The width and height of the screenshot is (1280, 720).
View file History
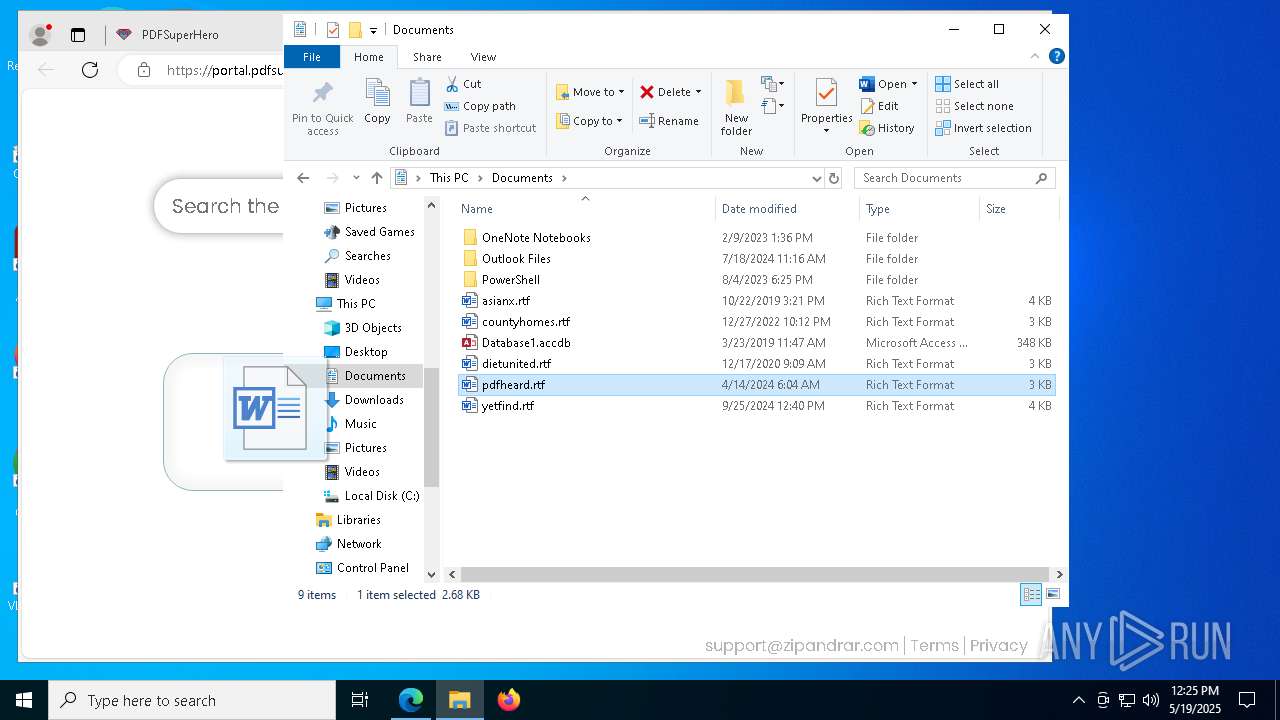coord(887,128)
